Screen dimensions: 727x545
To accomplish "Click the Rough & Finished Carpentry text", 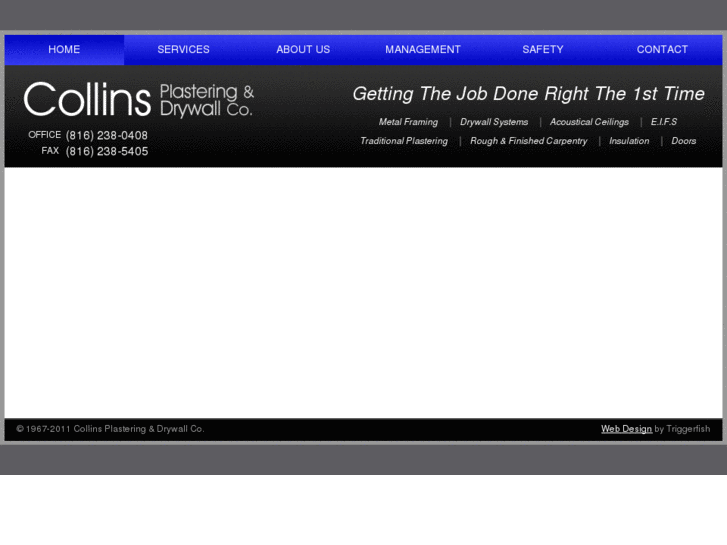I will (x=529, y=141).
